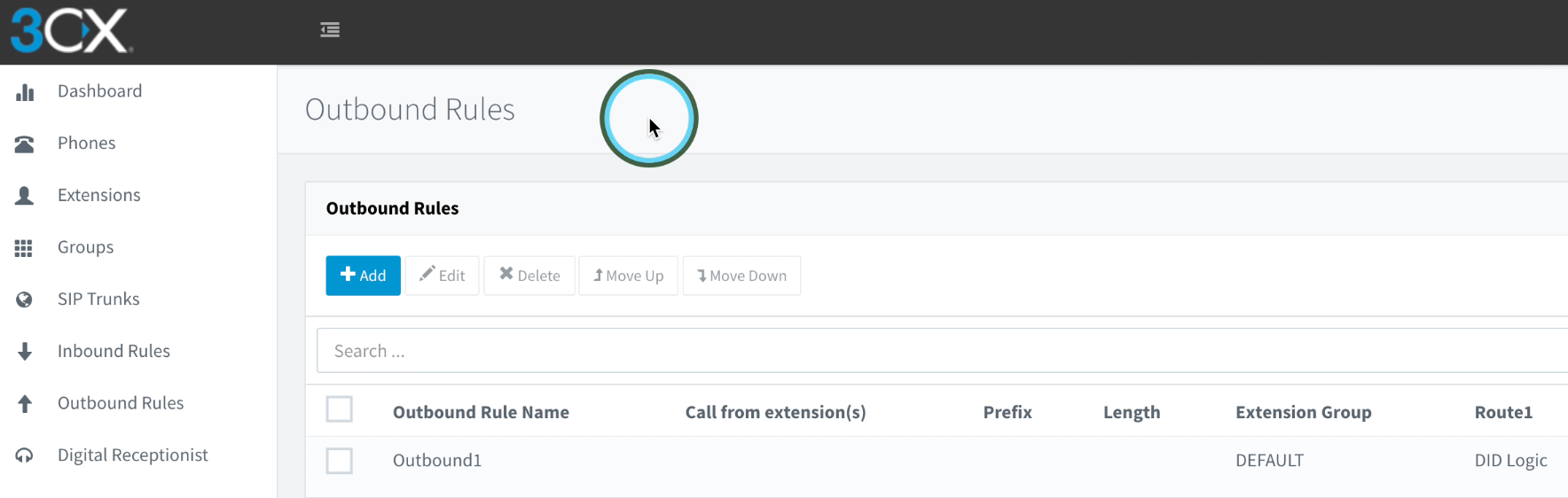Click the Digital Receptionist headset icon
Screen dimensions: 1568x498
pyautogui.click(x=25, y=455)
